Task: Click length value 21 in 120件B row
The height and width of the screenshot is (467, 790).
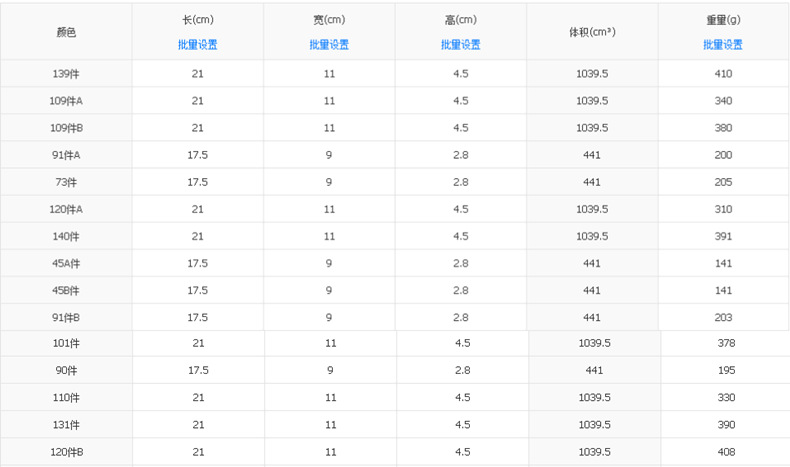Action: coord(198,452)
